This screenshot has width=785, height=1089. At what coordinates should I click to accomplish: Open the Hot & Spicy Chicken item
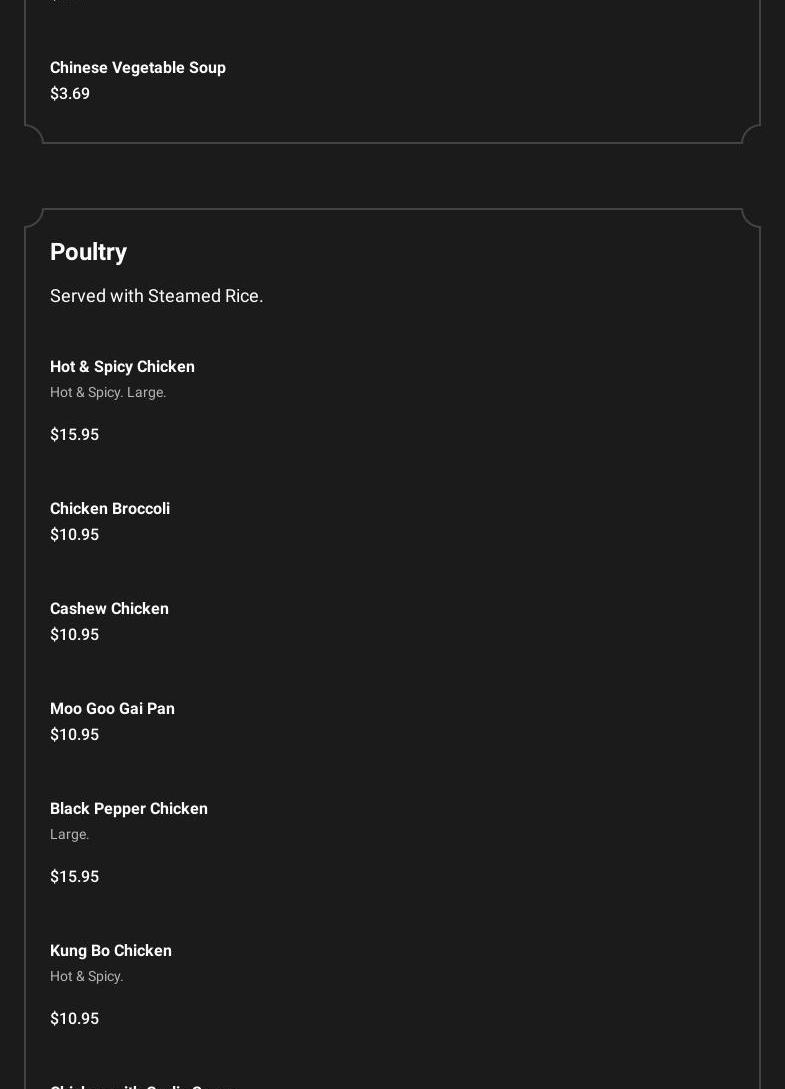coord(122,366)
